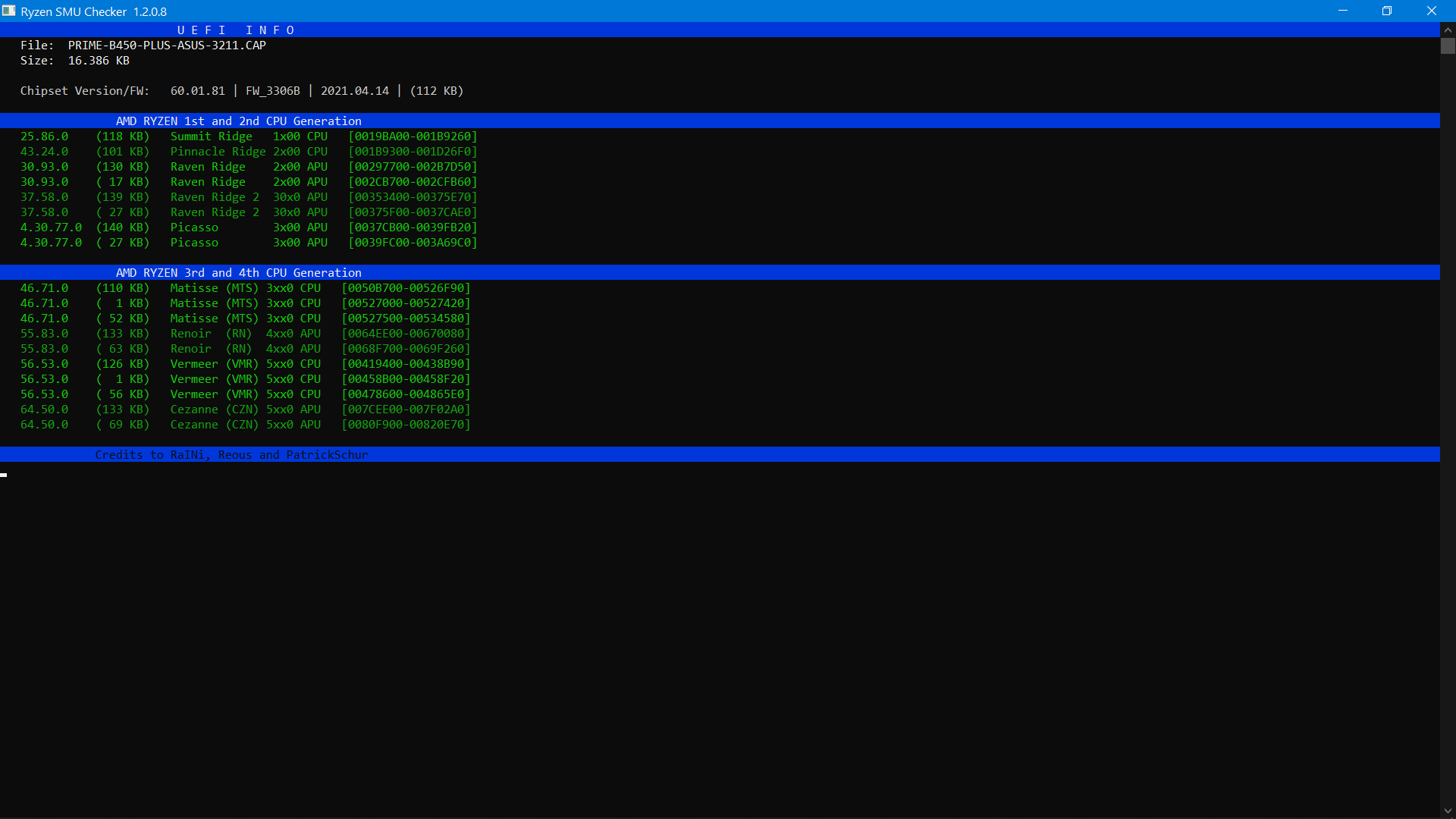This screenshot has width=1456, height=819.
Task: Click the Ryzen SMU Checker application icon
Action: [10, 11]
